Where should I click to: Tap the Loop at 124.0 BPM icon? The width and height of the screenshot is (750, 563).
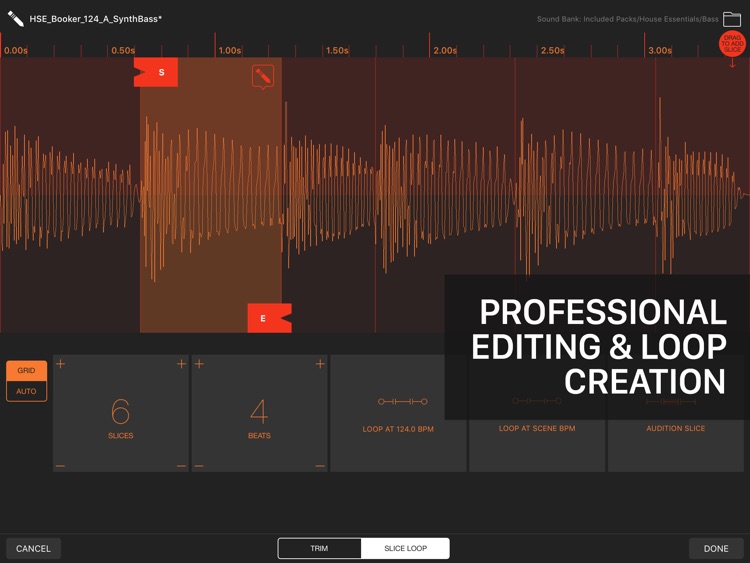click(403, 402)
